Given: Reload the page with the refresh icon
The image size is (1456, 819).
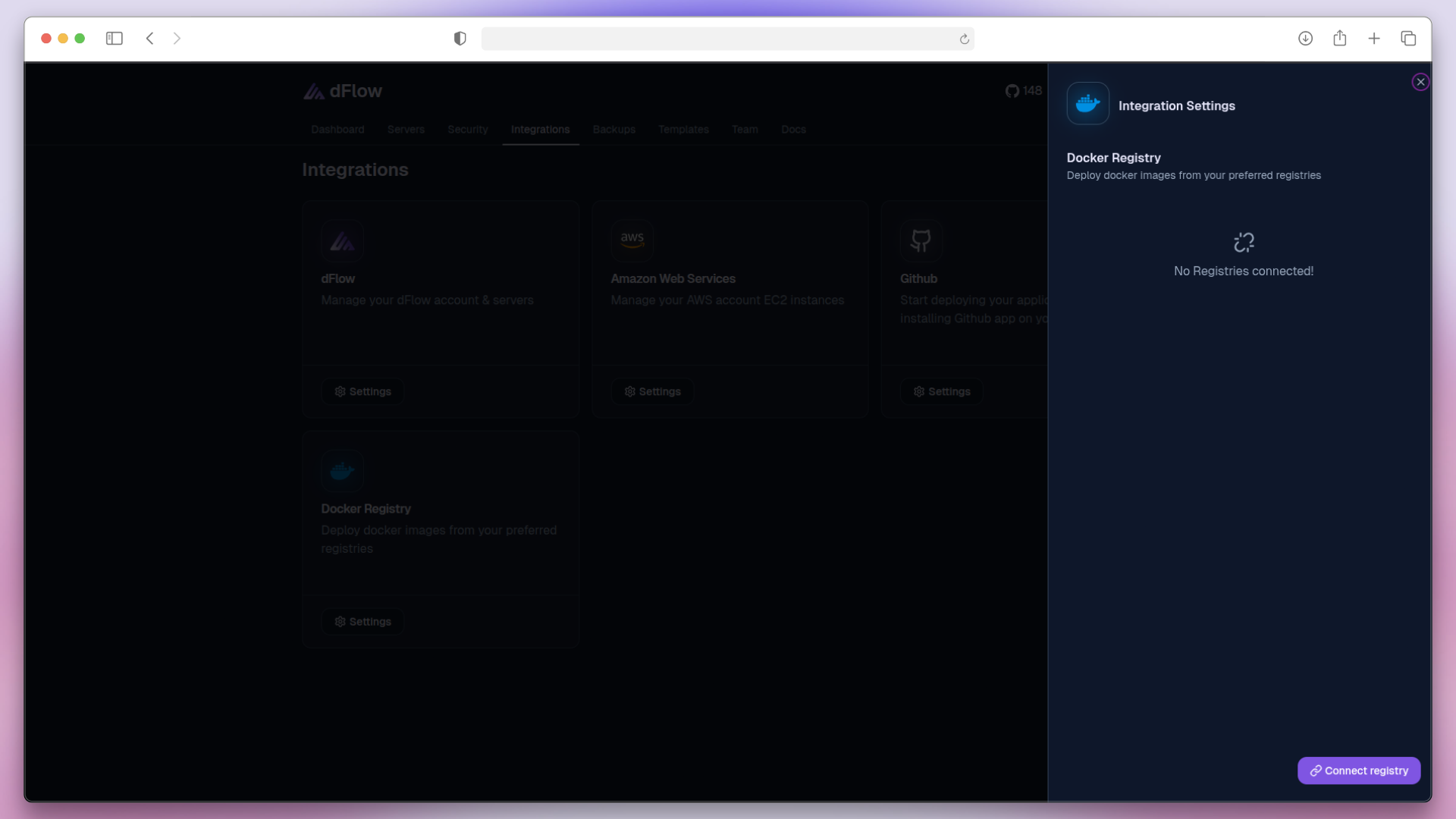Looking at the screenshot, I should click(964, 39).
